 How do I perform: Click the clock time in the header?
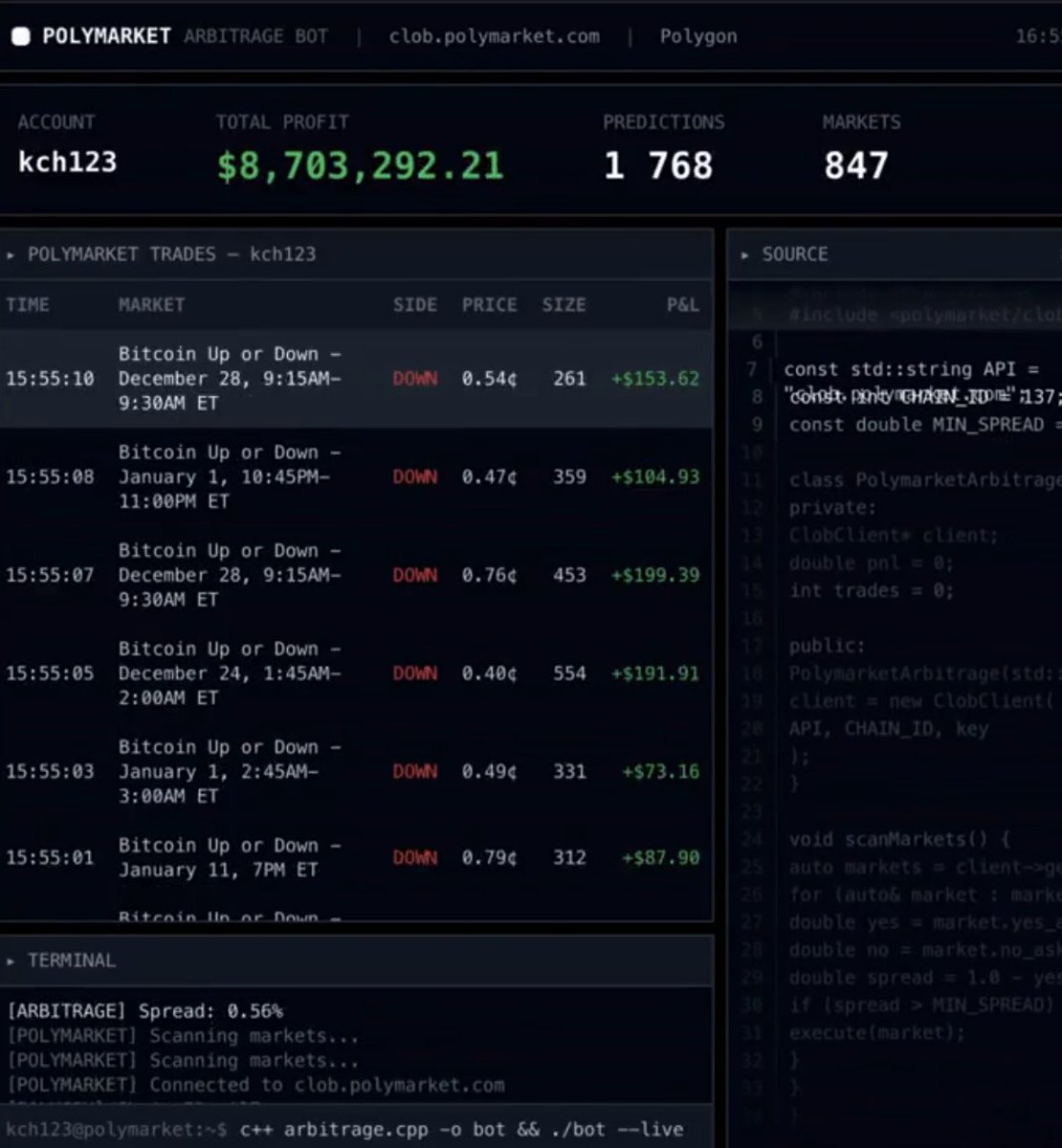click(1039, 36)
